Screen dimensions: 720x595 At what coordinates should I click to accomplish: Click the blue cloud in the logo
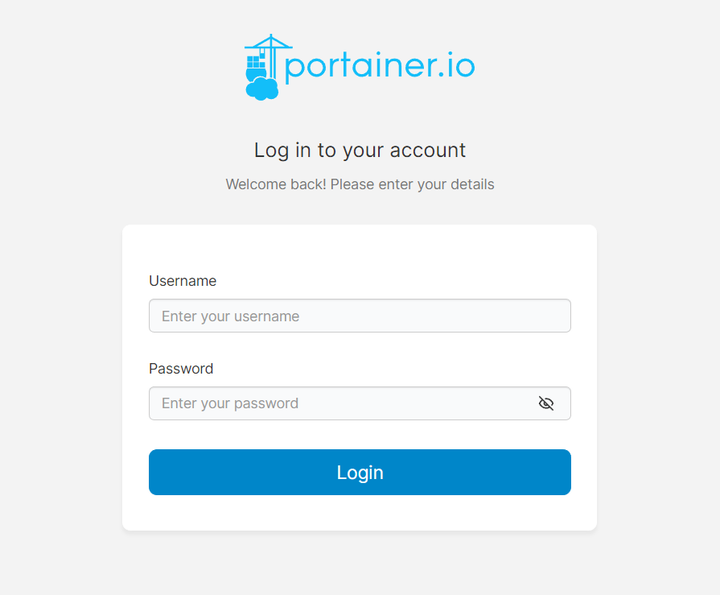tap(262, 89)
